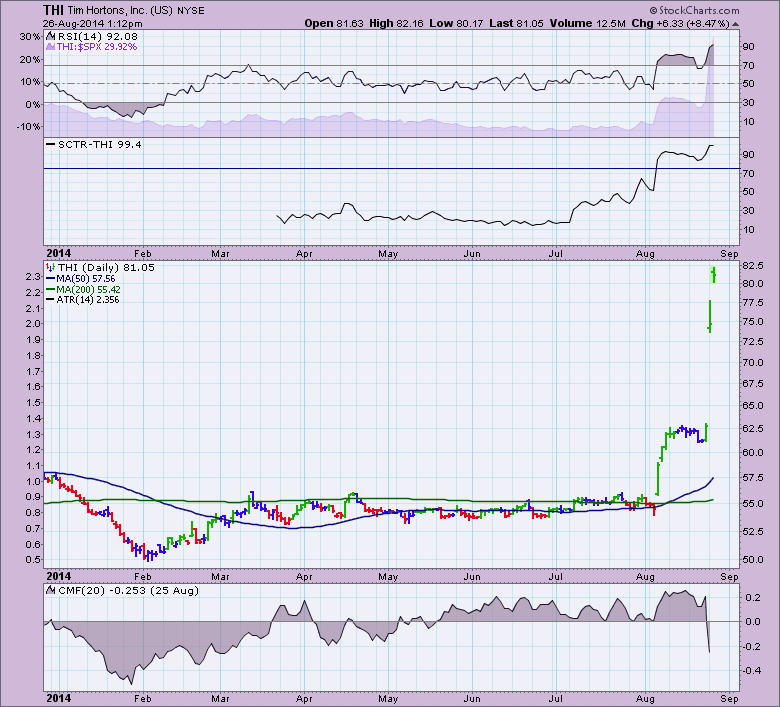Click the 0.2 CMF axis label
The width and height of the screenshot is (780, 707).
point(753,597)
